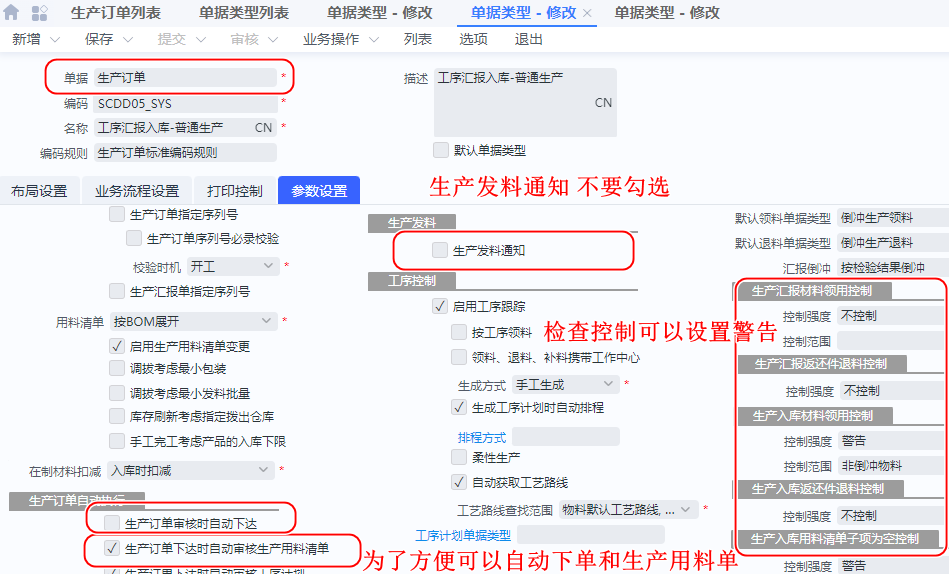This screenshot has width=949, height=574.
Task: Click the CN marker in 描述 box
Action: pyautogui.click(x=603, y=102)
